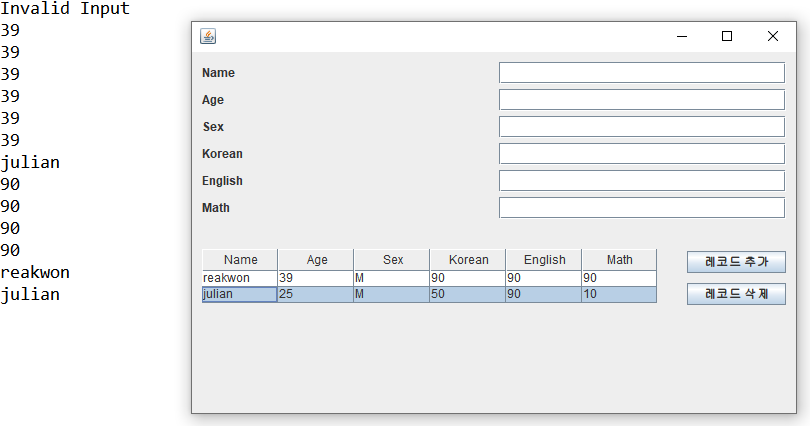
Task: Close the Java window
Action: coord(773,36)
